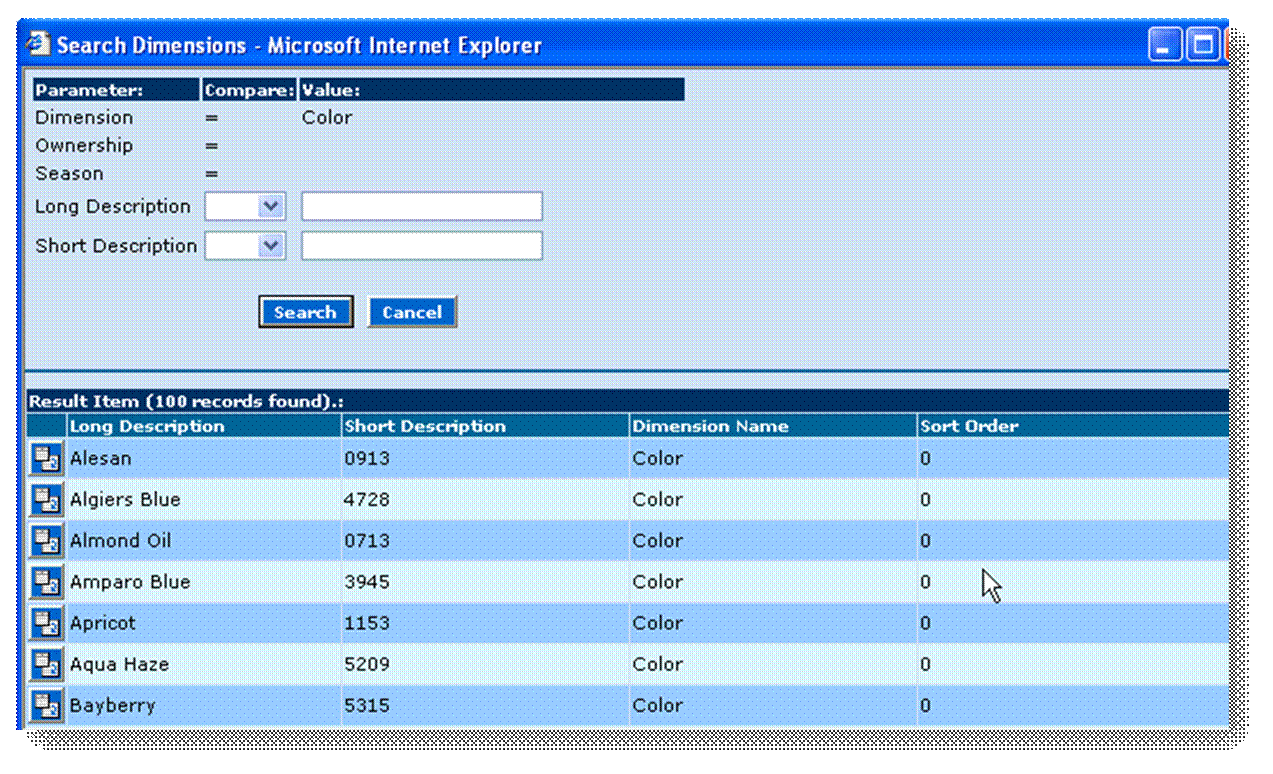Image resolution: width=1273 pixels, height=774 pixels.
Task: Click the select icon beside Alesan
Action: pyautogui.click(x=46, y=459)
